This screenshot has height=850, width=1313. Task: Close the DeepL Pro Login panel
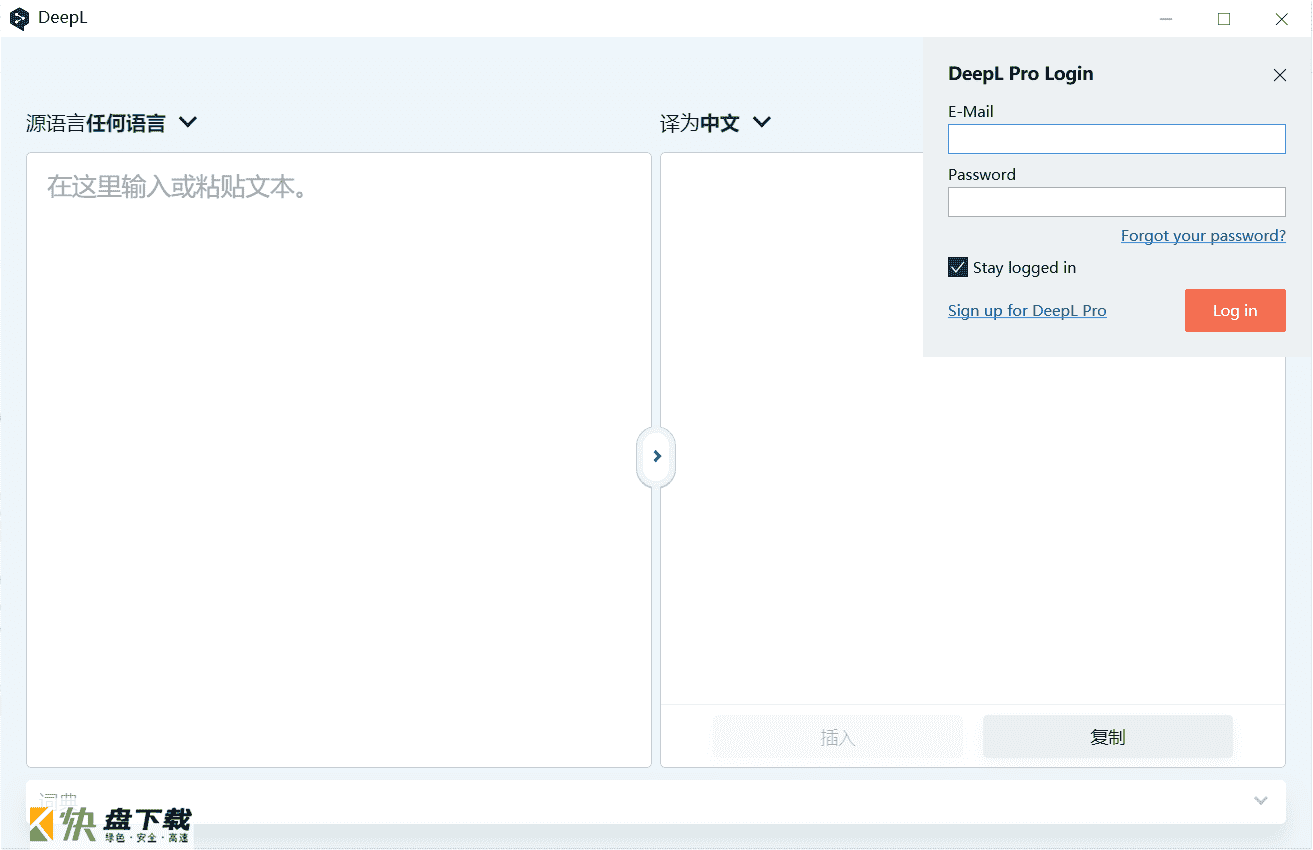(x=1279, y=75)
